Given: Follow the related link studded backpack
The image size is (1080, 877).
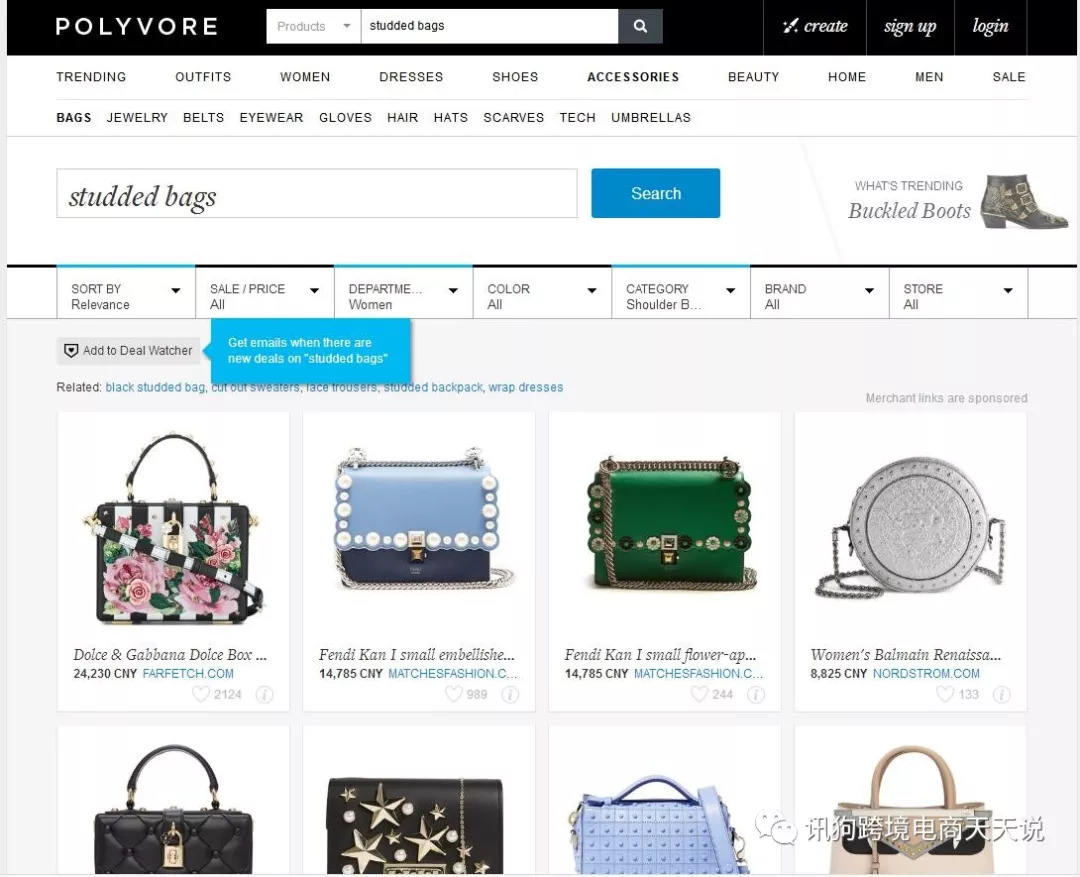Looking at the screenshot, I should (433, 387).
